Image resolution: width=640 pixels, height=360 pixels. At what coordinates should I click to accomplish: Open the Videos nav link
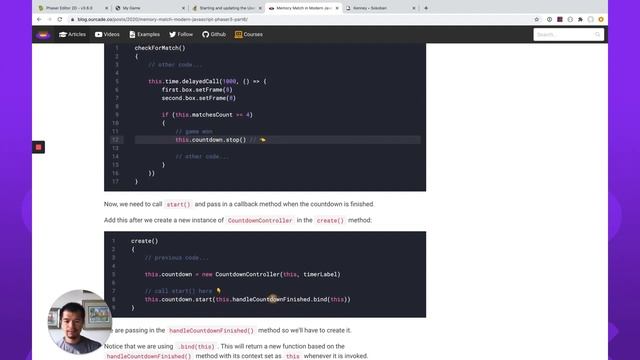point(107,35)
